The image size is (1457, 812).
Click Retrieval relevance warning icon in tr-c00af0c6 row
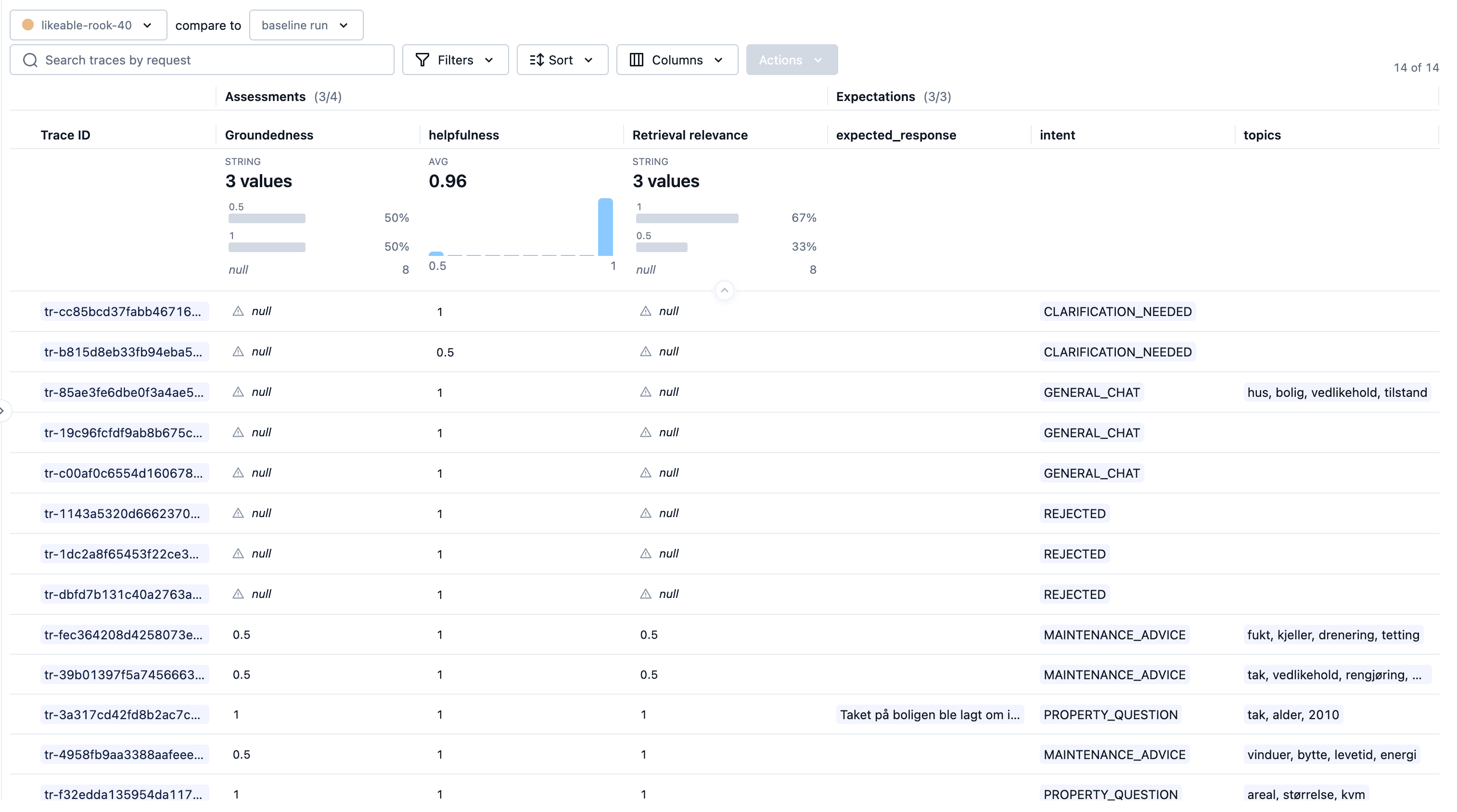coord(645,473)
